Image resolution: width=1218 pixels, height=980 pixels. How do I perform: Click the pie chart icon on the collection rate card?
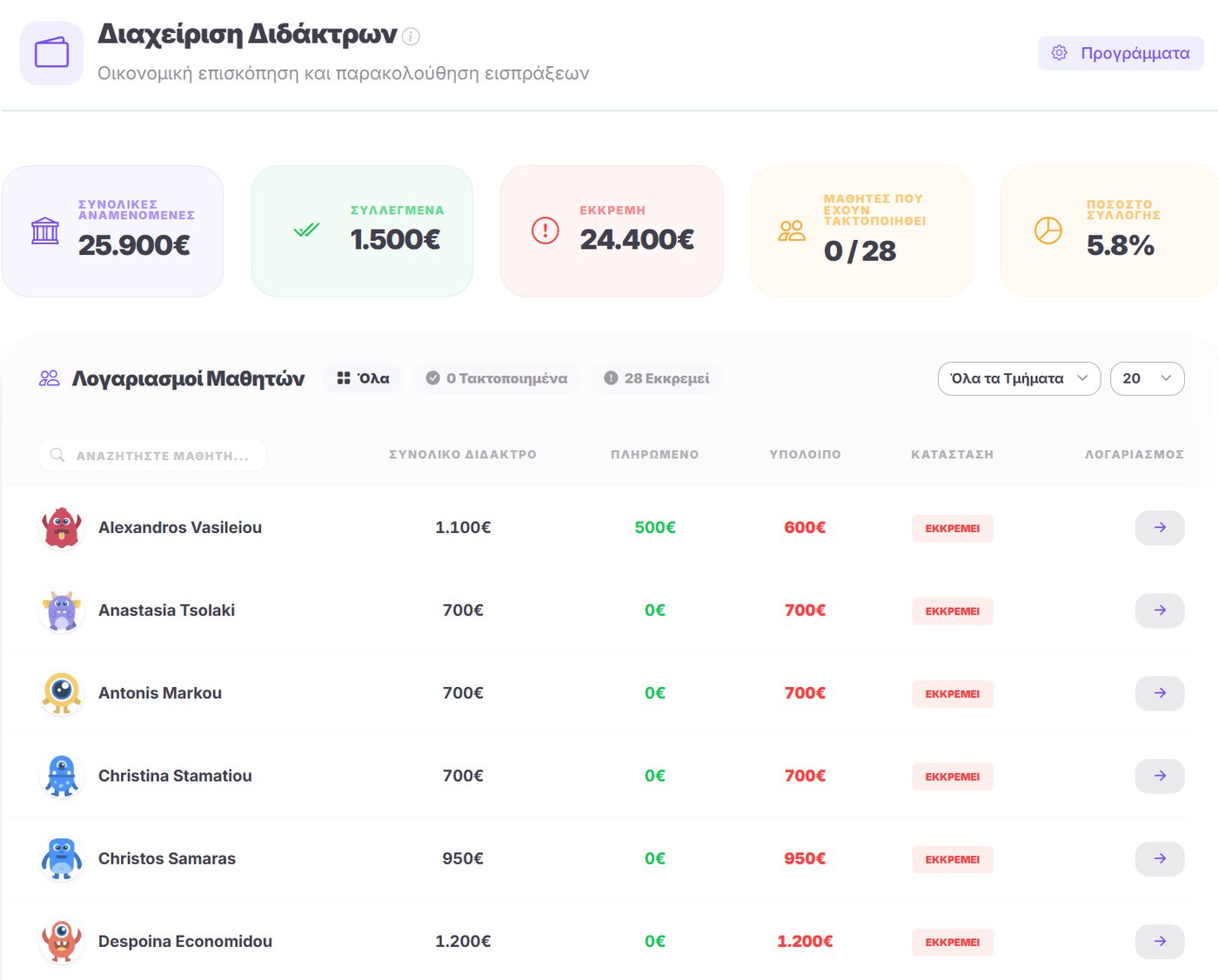tap(1048, 230)
